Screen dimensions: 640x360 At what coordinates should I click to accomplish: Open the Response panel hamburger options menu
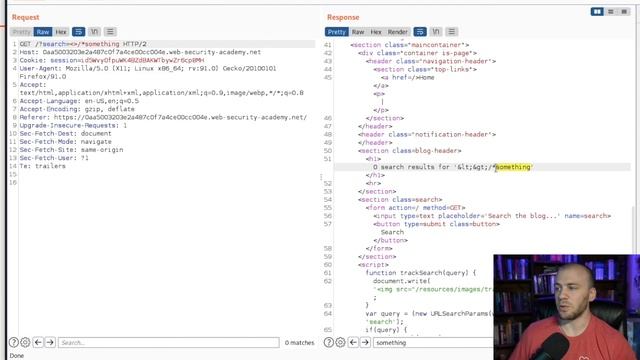click(451, 32)
